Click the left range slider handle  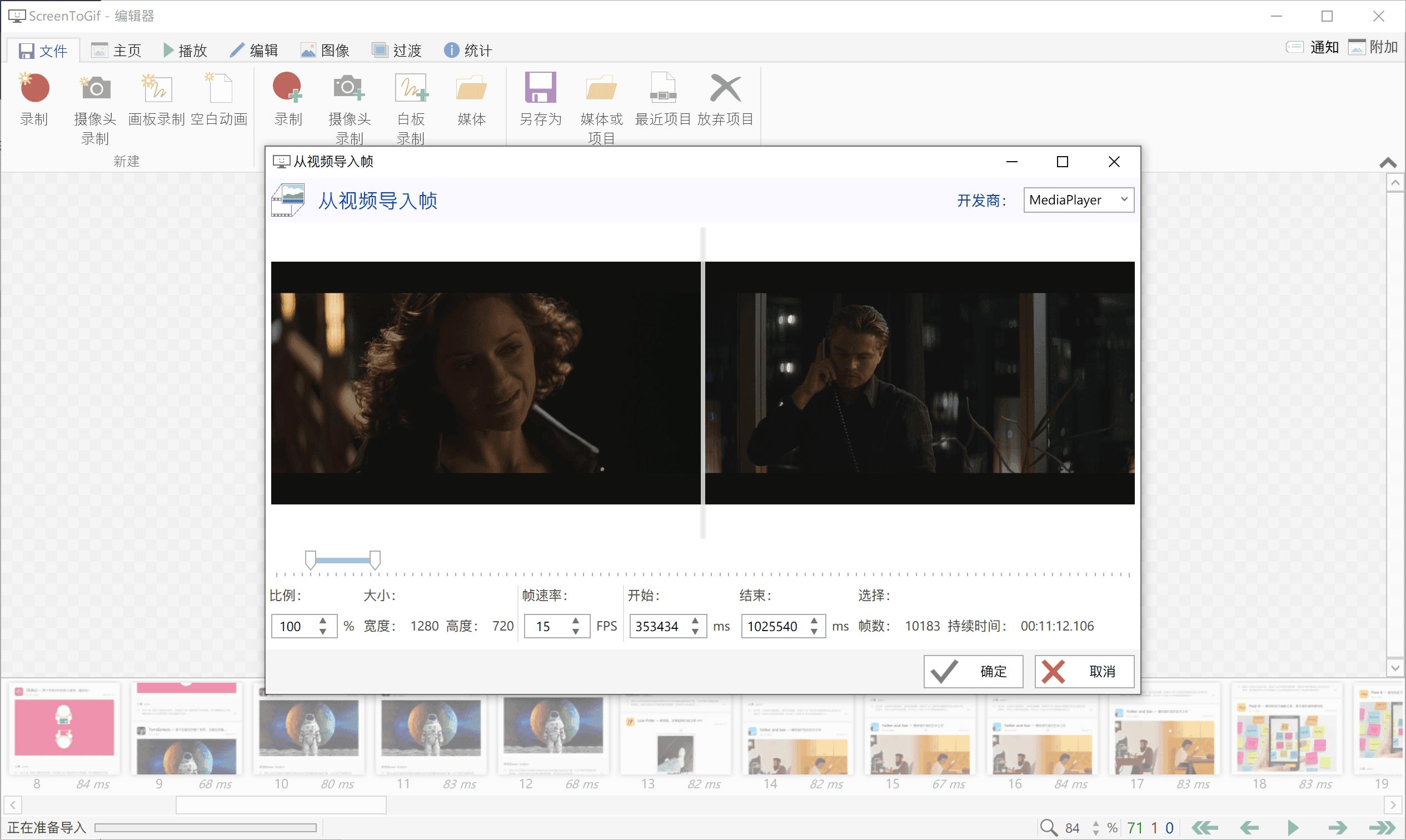310,560
